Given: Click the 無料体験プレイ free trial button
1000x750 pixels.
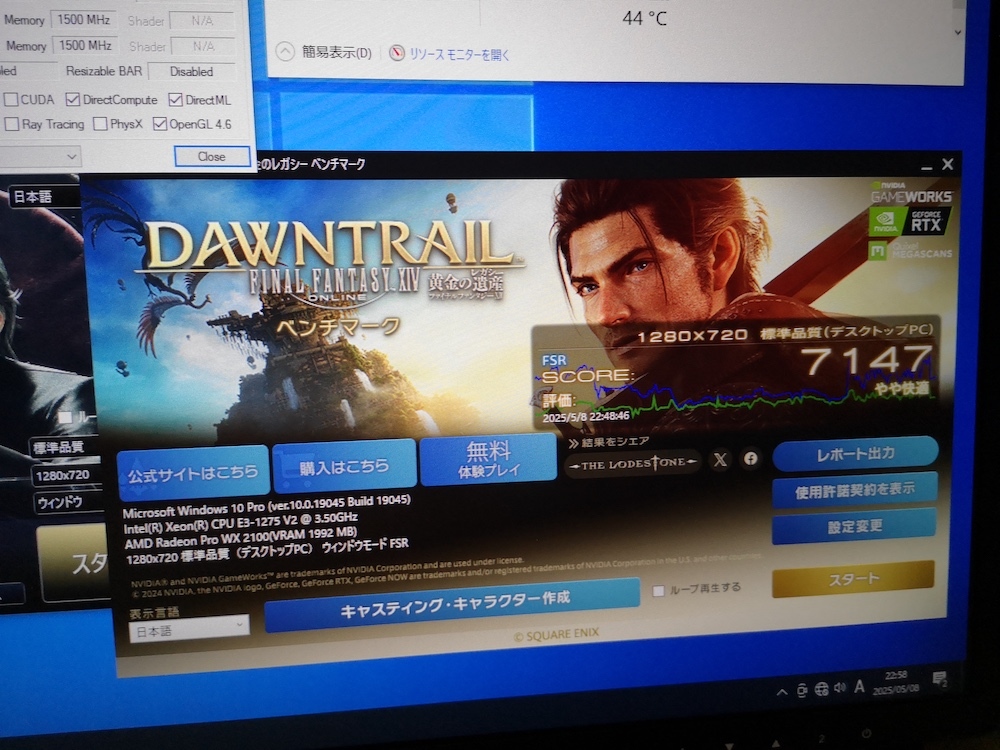Looking at the screenshot, I should [x=488, y=459].
